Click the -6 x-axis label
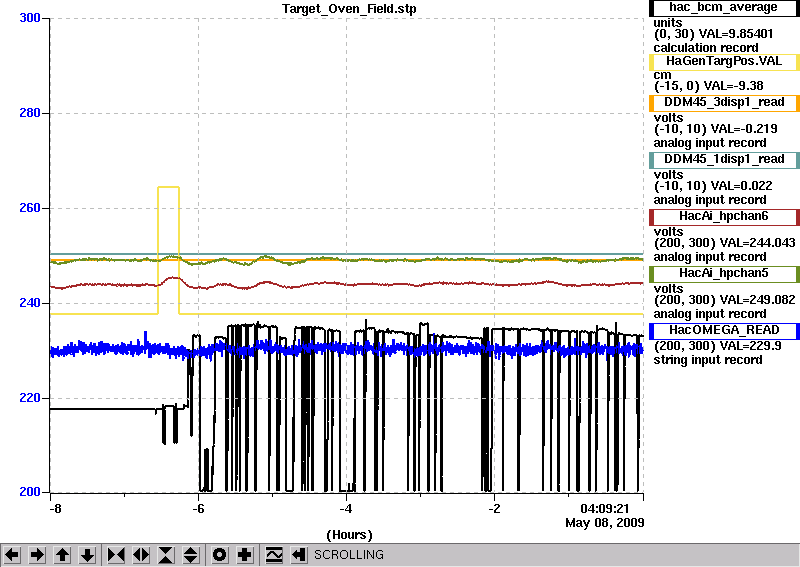Viewport: 800px width, 567px height. (x=198, y=509)
